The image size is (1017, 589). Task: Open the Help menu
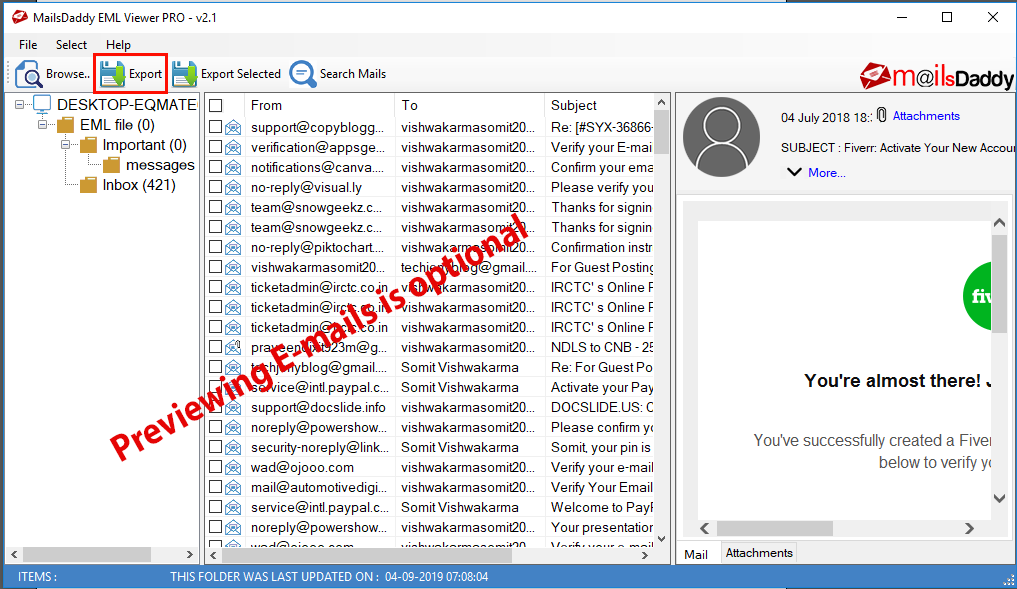pyautogui.click(x=118, y=44)
